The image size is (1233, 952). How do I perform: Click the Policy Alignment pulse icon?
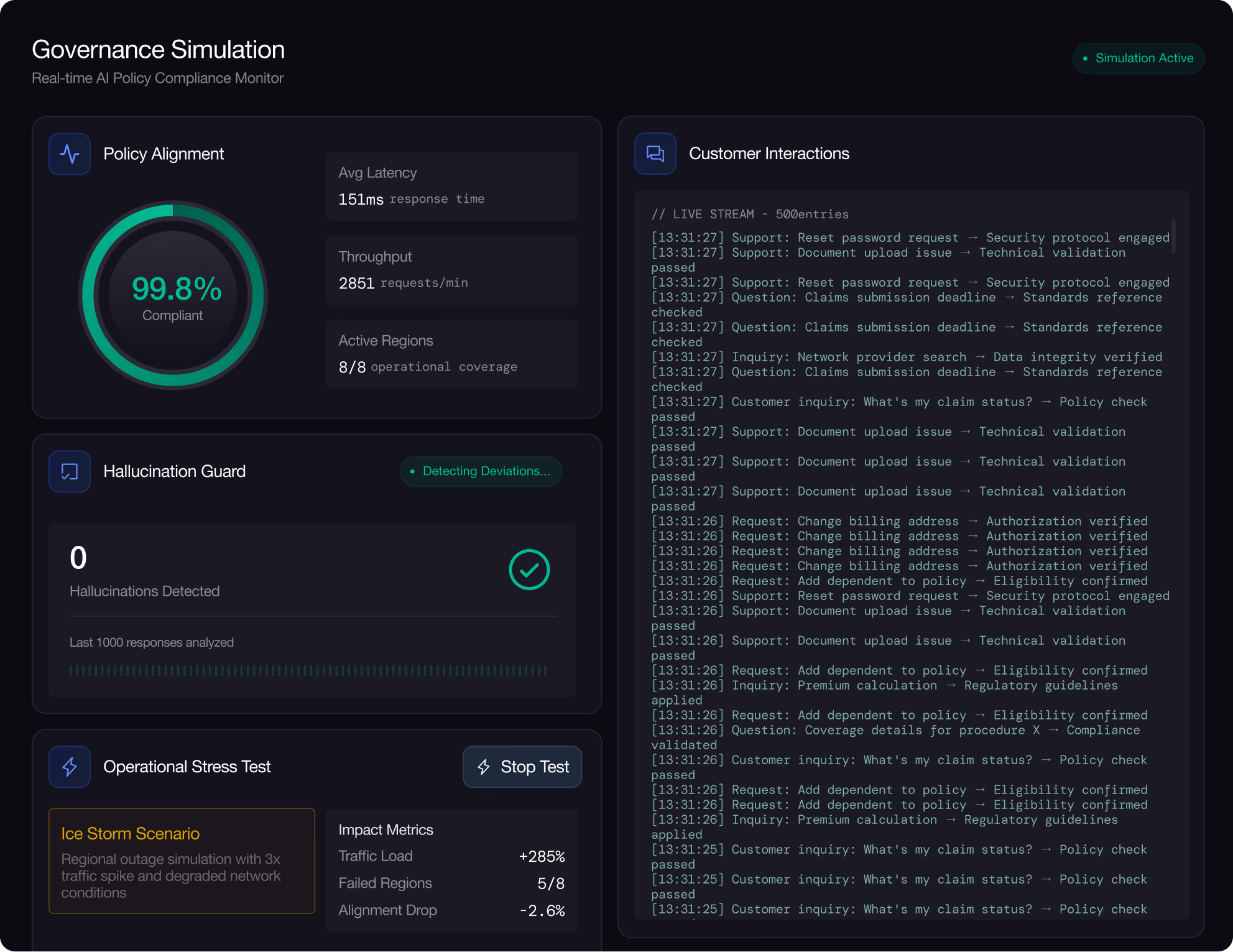click(x=70, y=154)
